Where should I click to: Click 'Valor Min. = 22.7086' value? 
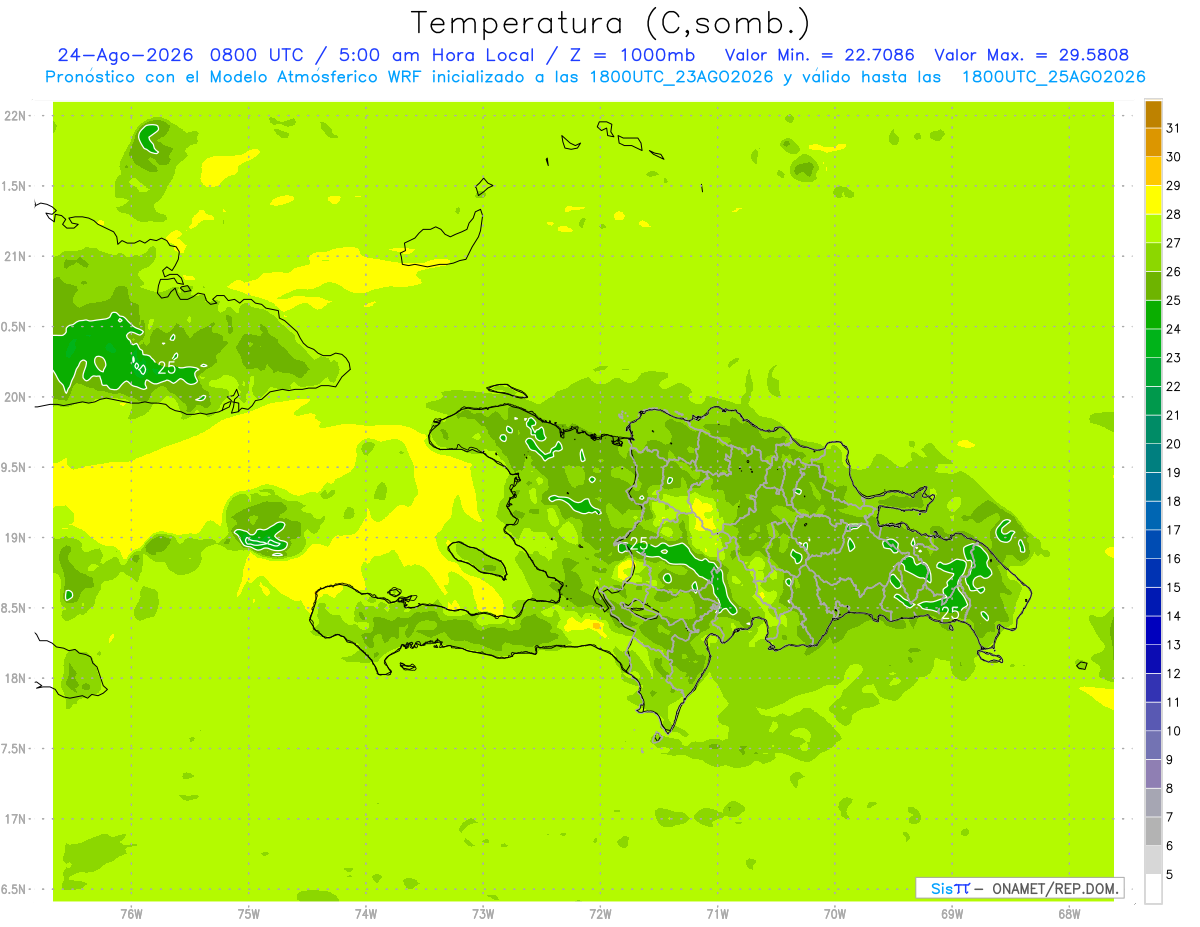coord(819,56)
